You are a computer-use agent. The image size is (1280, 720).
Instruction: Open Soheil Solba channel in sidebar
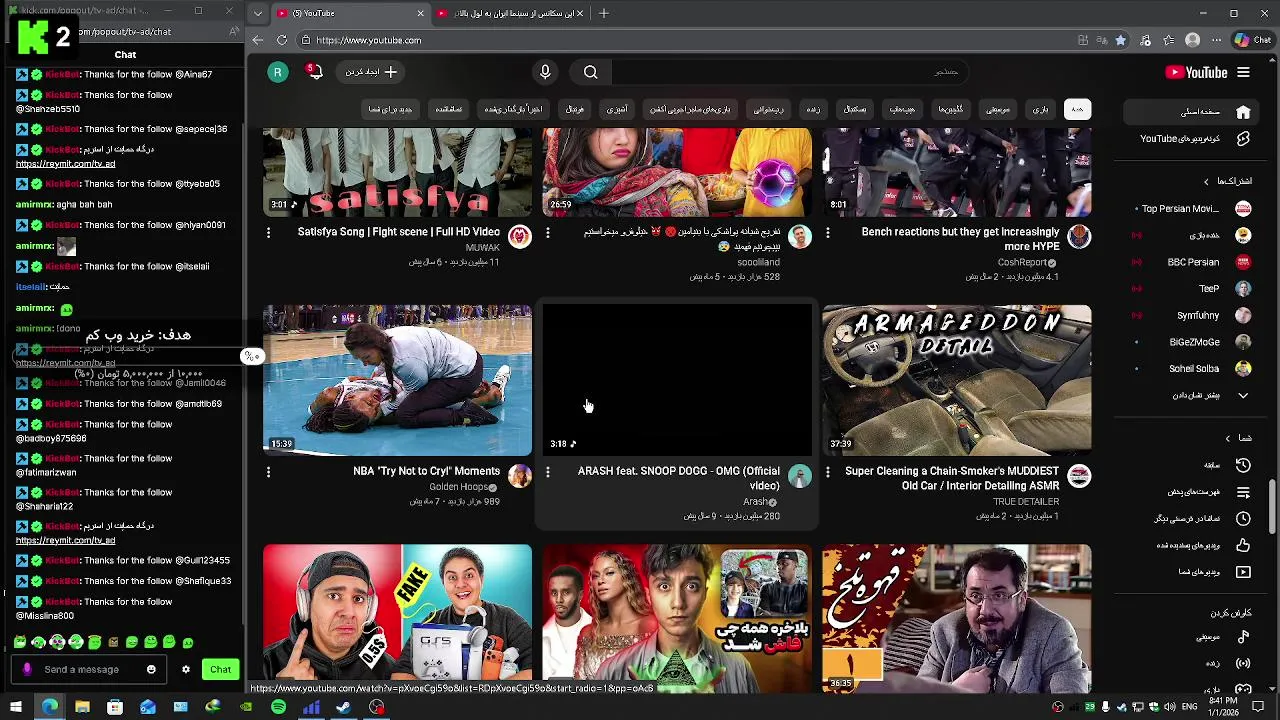[1190, 368]
